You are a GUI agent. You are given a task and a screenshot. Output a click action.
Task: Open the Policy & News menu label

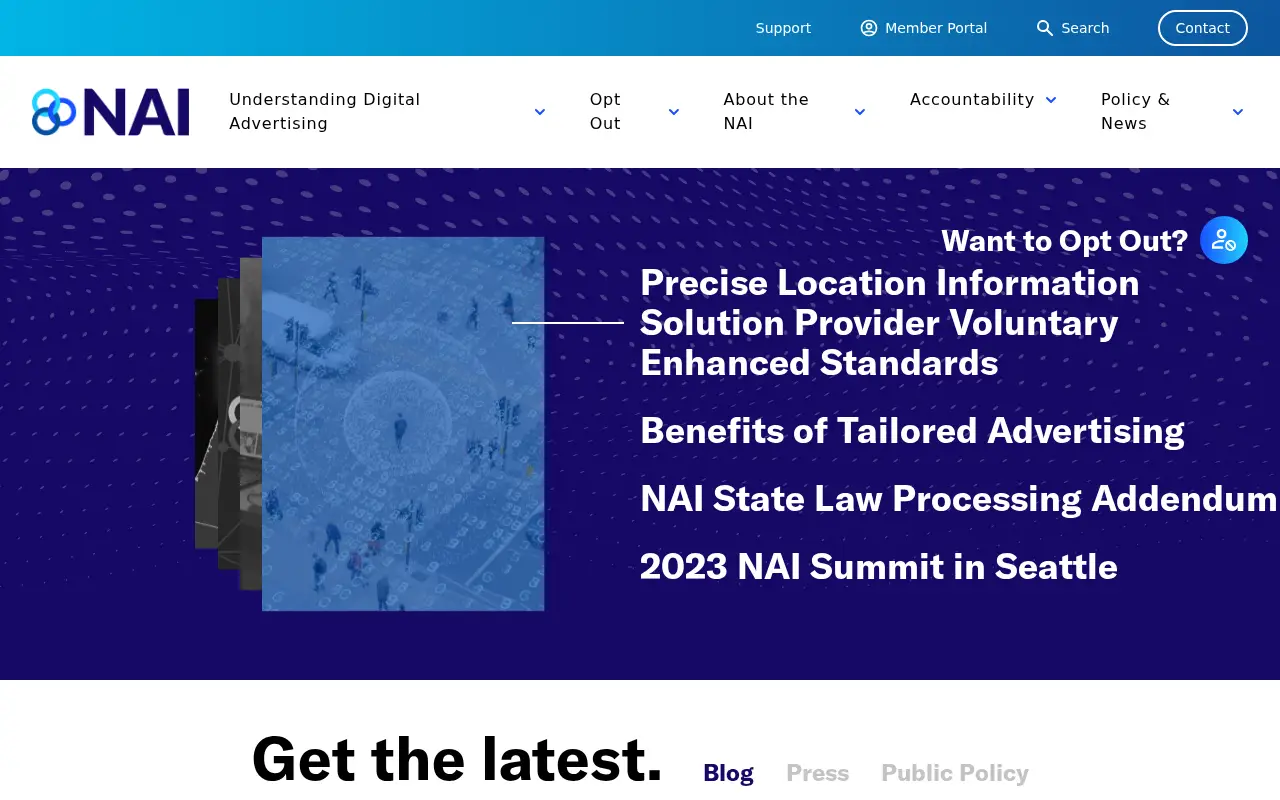(x=1135, y=112)
